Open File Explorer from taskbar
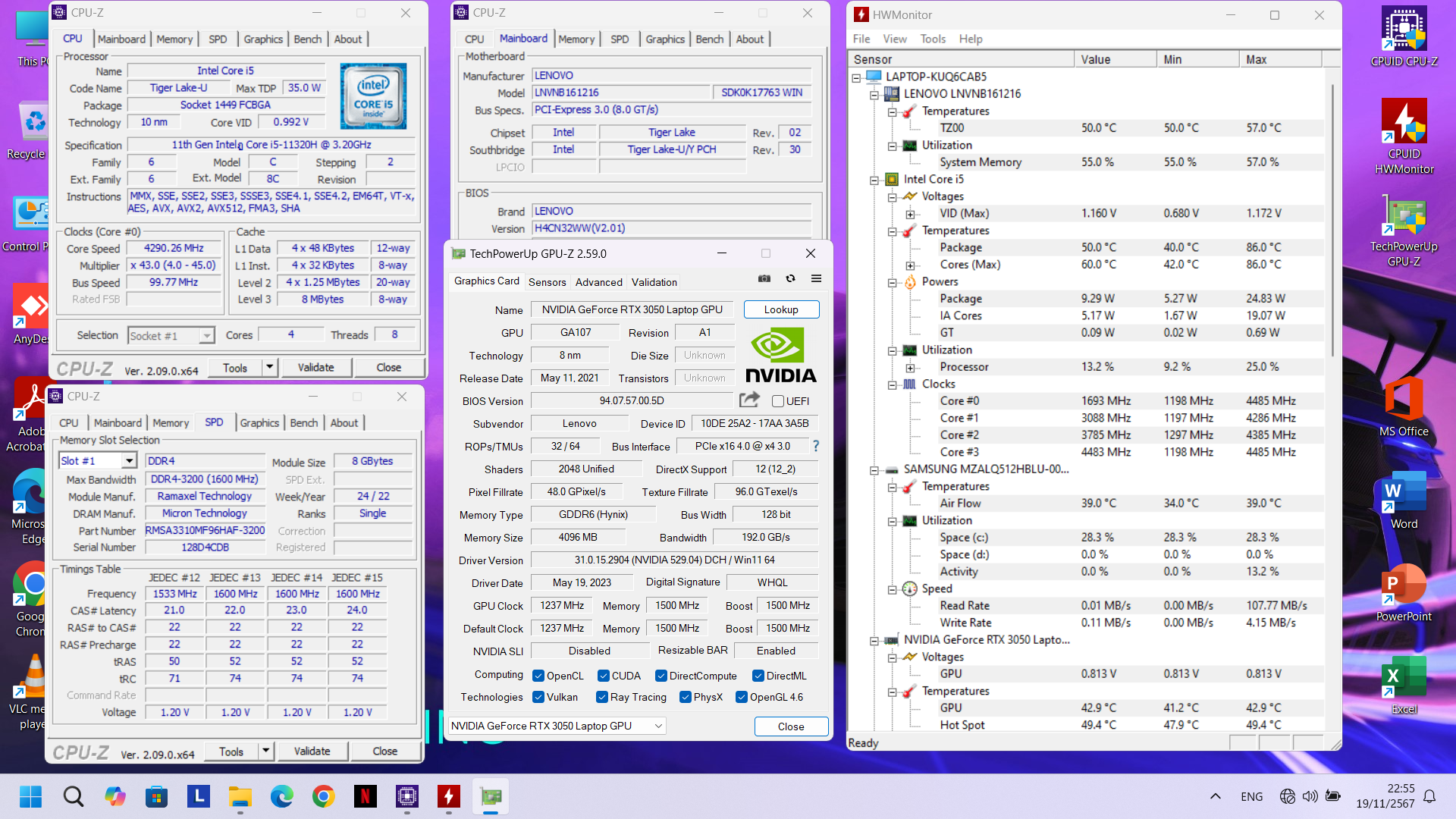The width and height of the screenshot is (1456, 819). pos(240,796)
